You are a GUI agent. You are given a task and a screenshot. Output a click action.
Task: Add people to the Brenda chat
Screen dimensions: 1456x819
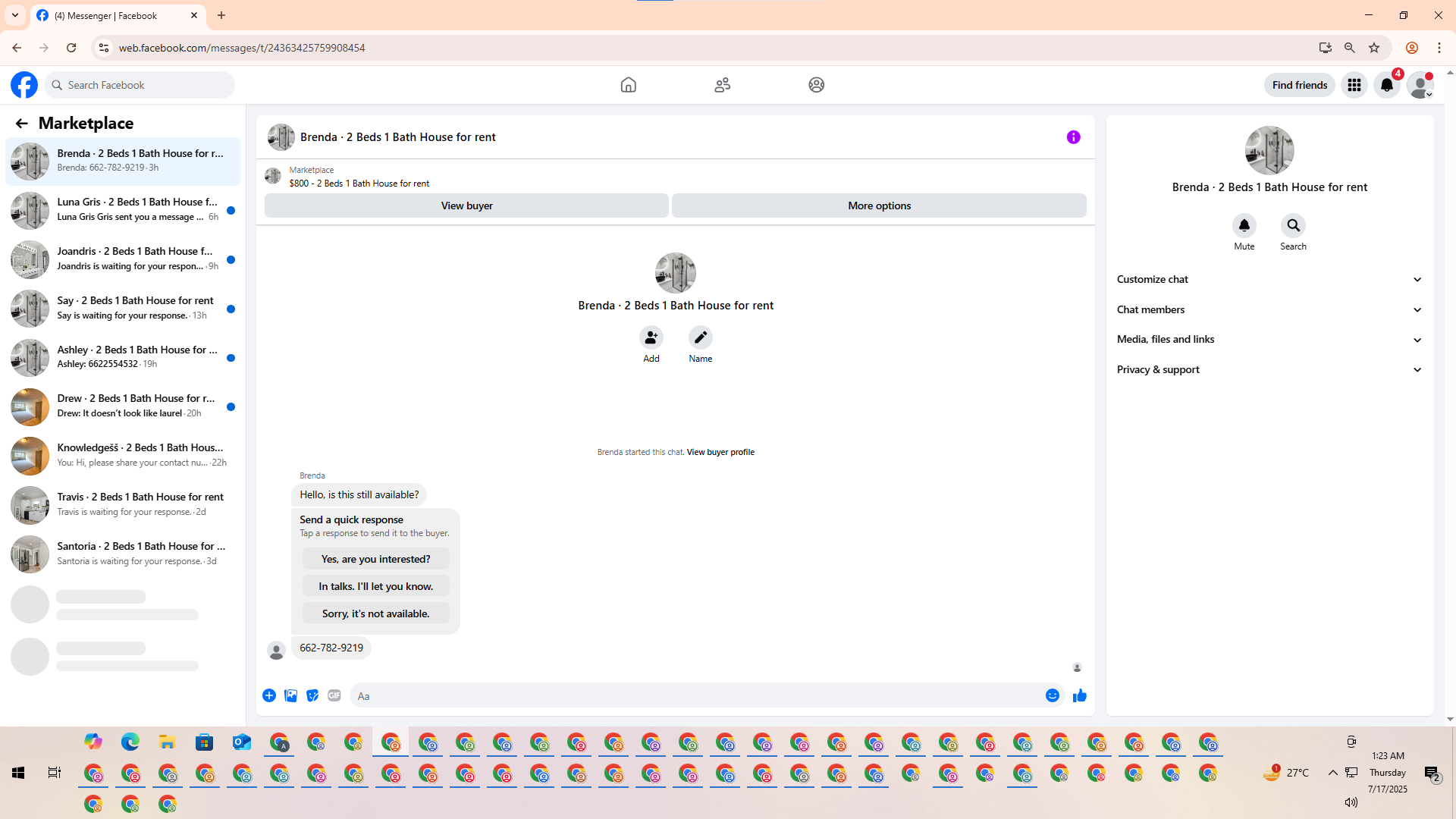click(651, 337)
